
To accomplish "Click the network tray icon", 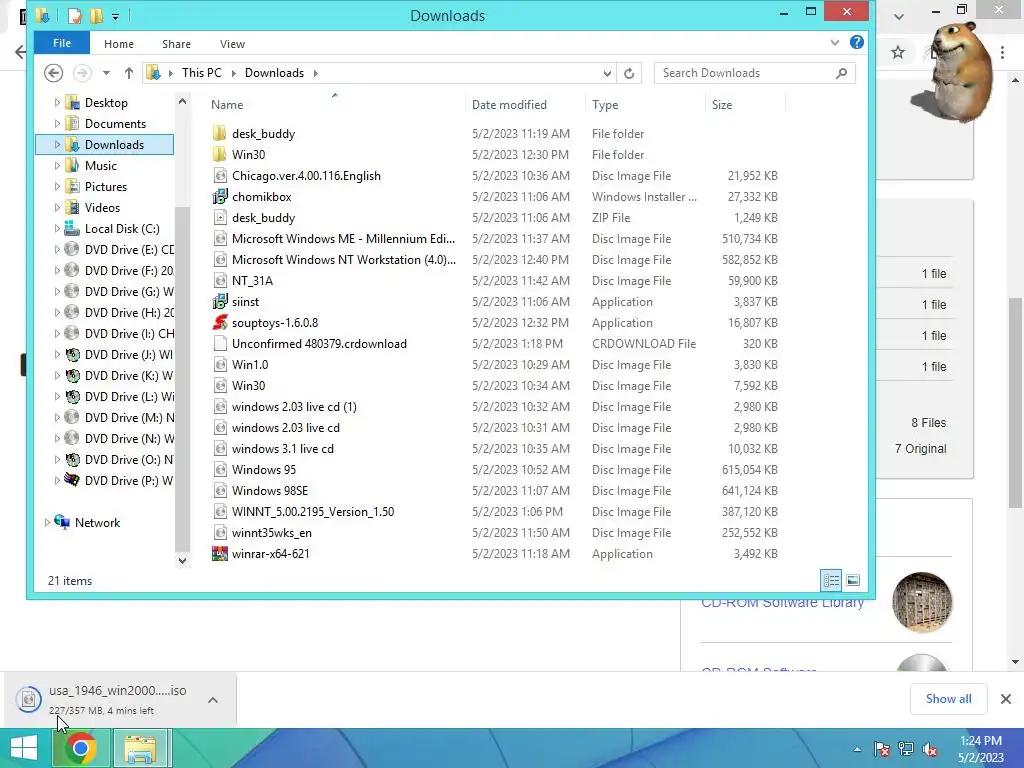I will coord(906,749).
